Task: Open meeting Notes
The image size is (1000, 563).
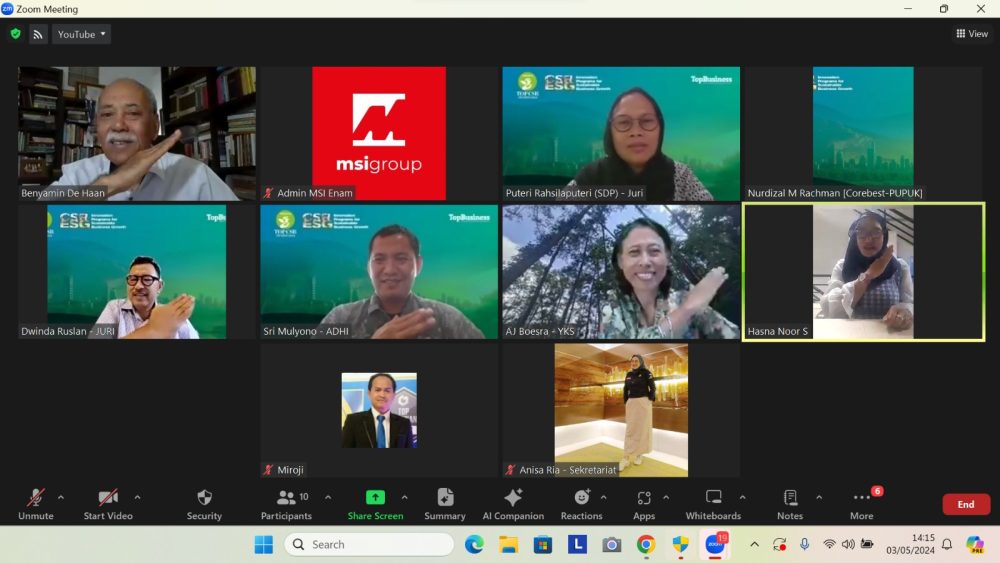Action: (790, 503)
